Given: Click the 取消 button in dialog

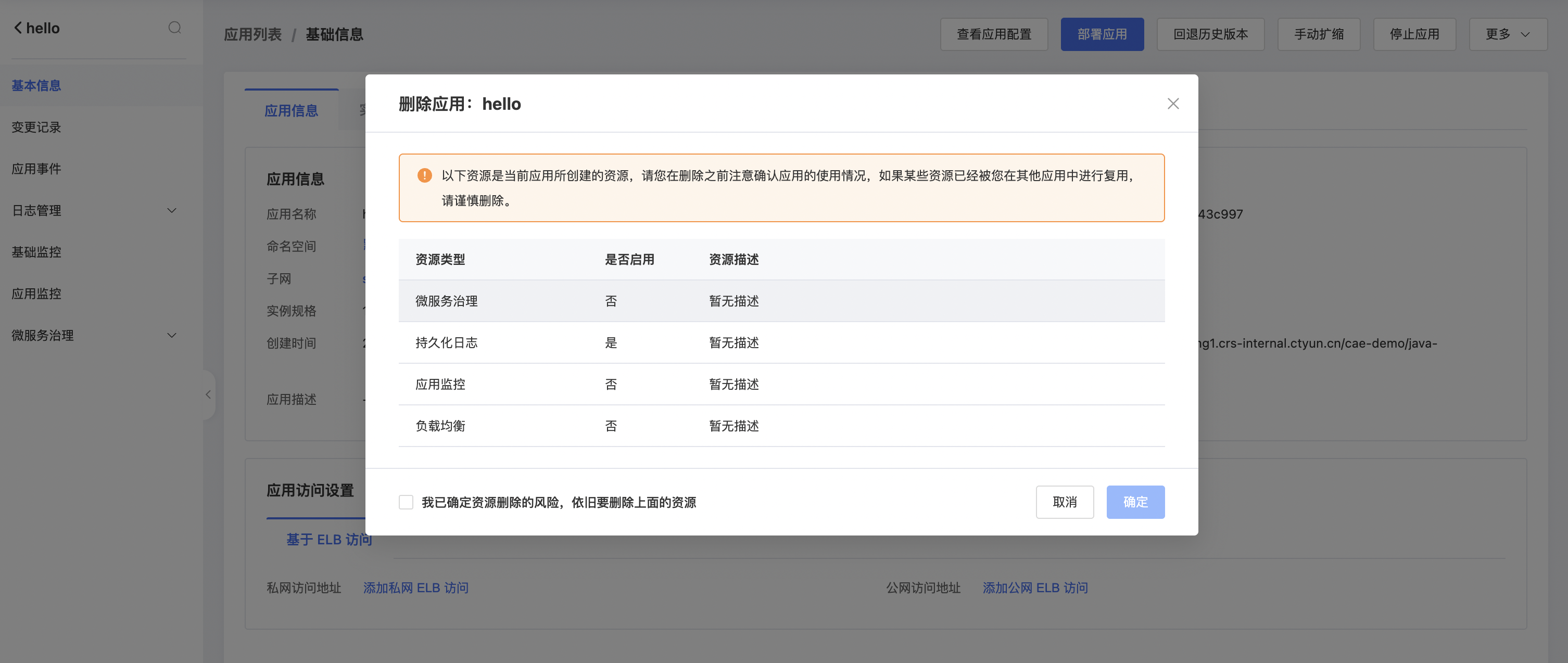Looking at the screenshot, I should (x=1064, y=502).
